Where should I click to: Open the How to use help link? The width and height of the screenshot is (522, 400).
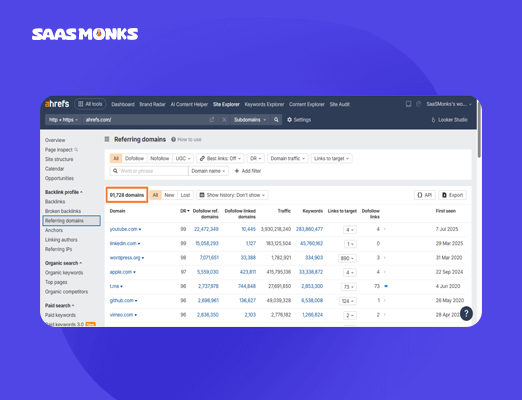(186, 139)
